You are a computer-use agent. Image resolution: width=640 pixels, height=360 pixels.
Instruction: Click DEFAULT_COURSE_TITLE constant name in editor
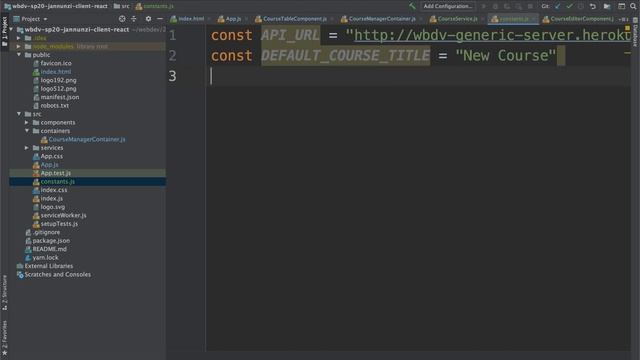tap(345, 56)
